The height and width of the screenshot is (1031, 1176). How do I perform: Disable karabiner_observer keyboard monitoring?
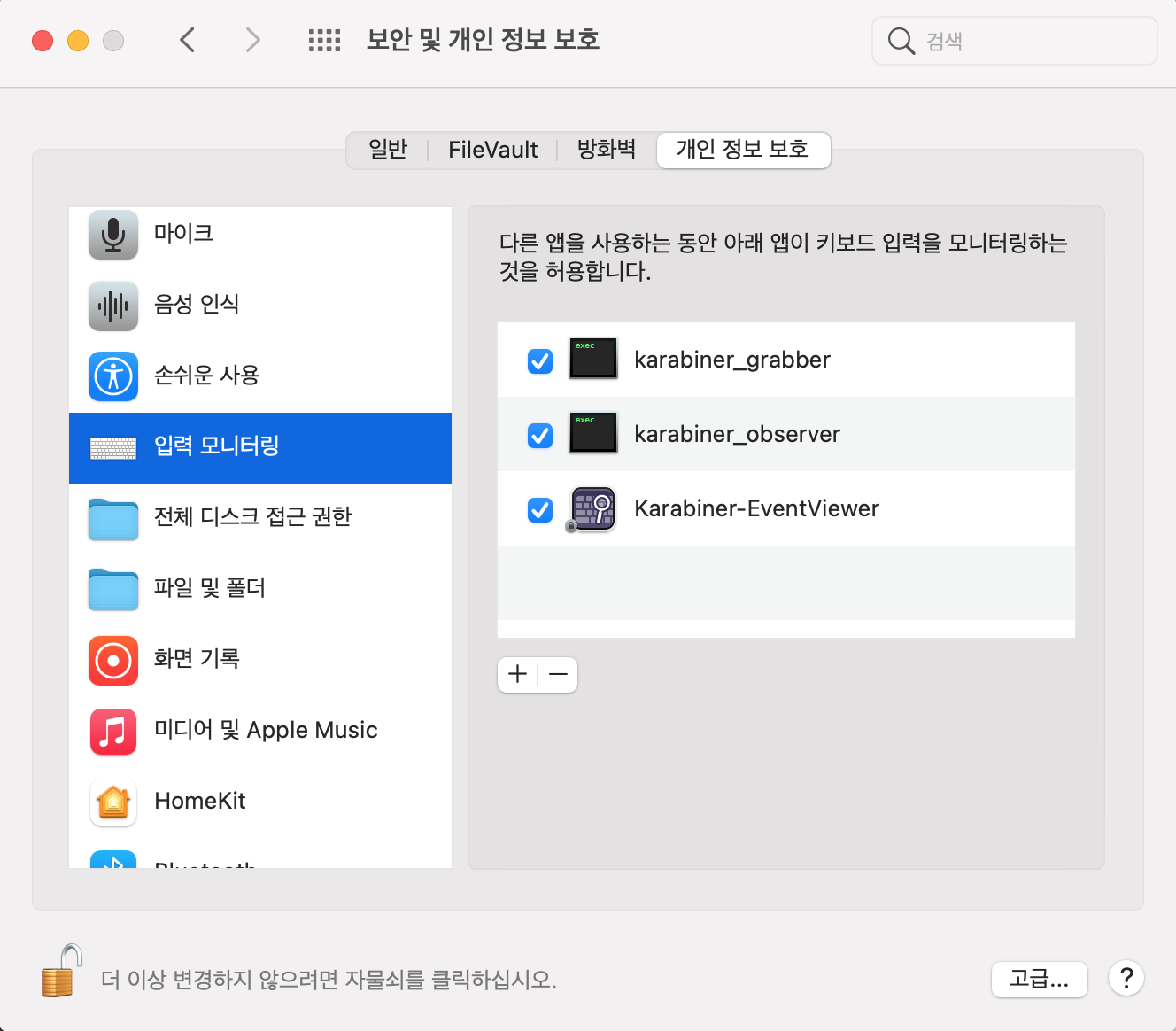[x=539, y=435]
